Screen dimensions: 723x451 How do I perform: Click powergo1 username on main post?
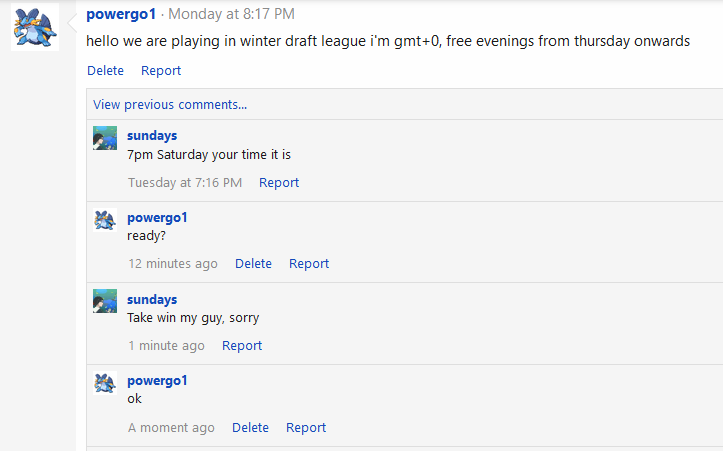tap(121, 14)
